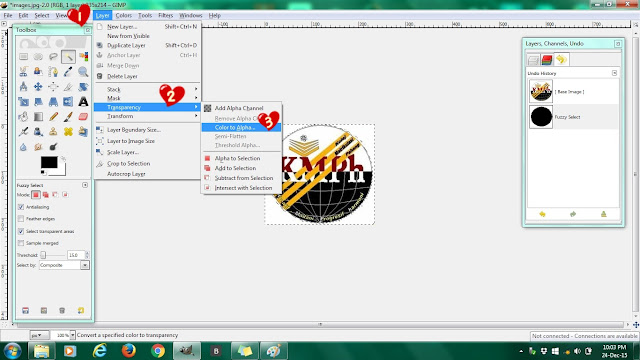This screenshot has height=360, width=640.
Task: Open the zoom percentage dropdown in status bar
Action: click(73, 335)
